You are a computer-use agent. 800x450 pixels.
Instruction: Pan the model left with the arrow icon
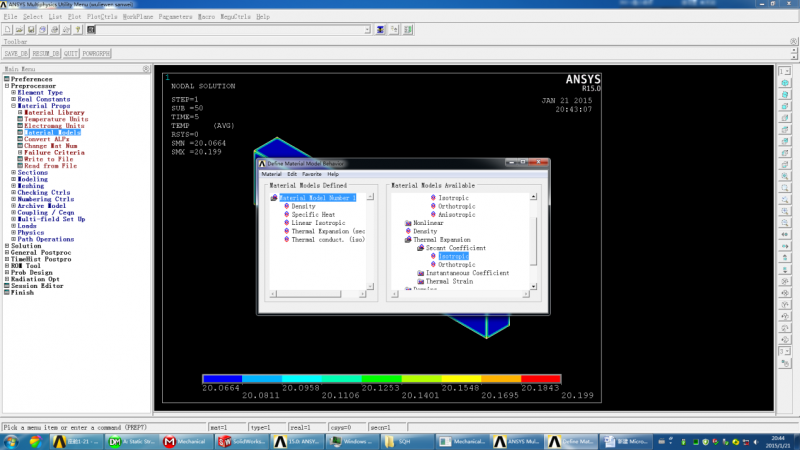click(x=785, y=235)
